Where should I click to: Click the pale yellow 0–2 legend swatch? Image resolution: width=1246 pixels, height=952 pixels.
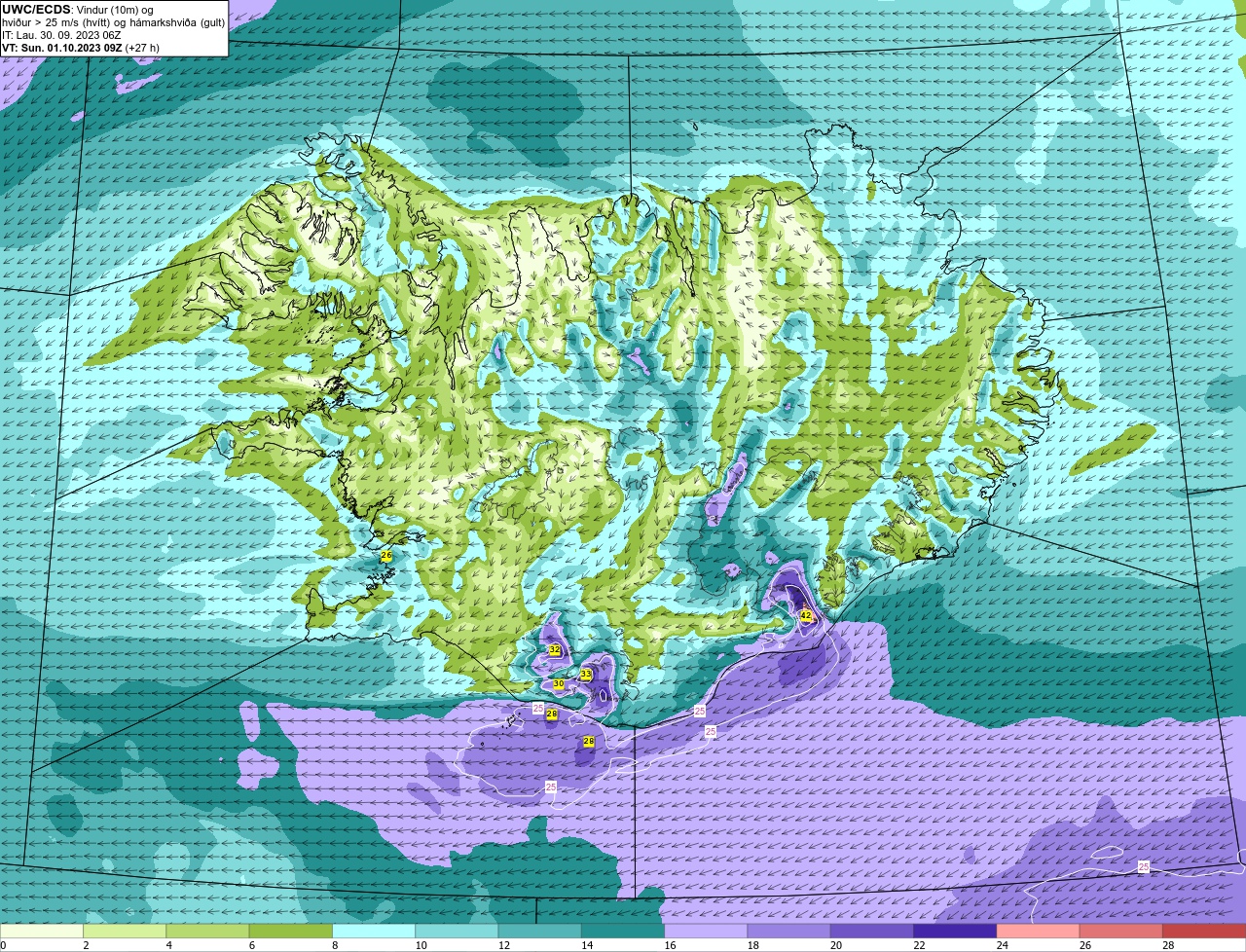point(42,932)
